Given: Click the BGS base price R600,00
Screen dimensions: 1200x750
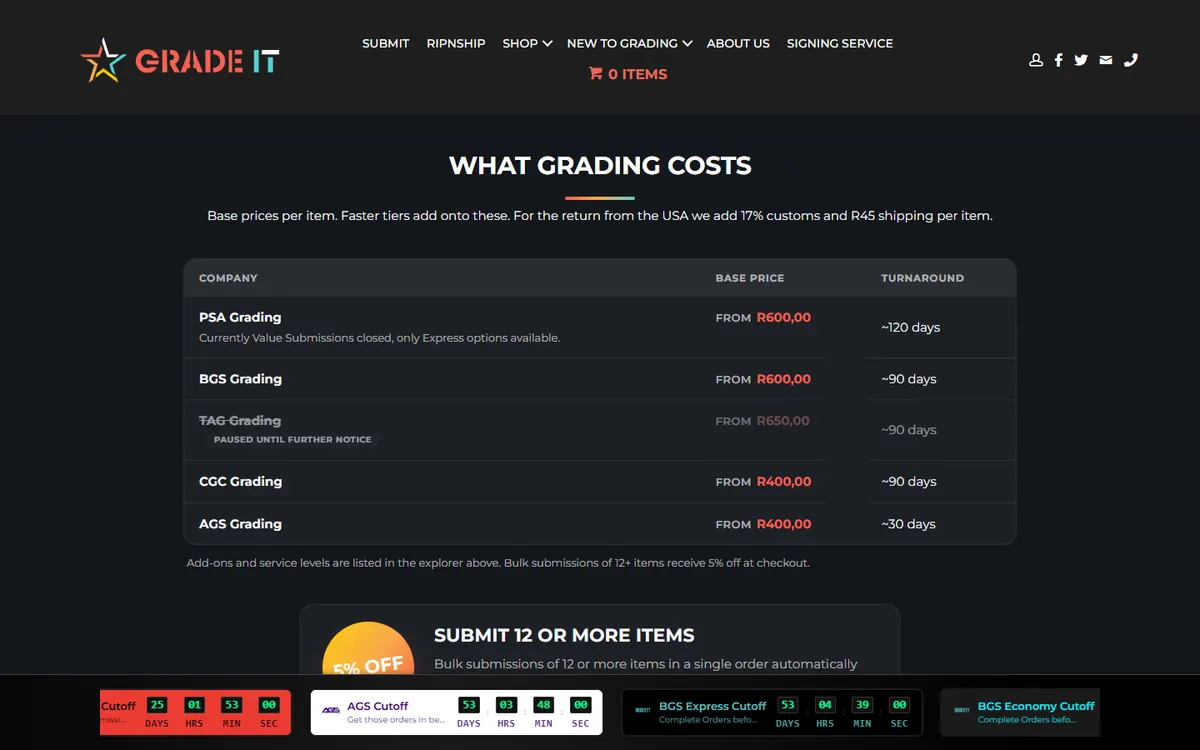Looking at the screenshot, I should pos(784,379).
